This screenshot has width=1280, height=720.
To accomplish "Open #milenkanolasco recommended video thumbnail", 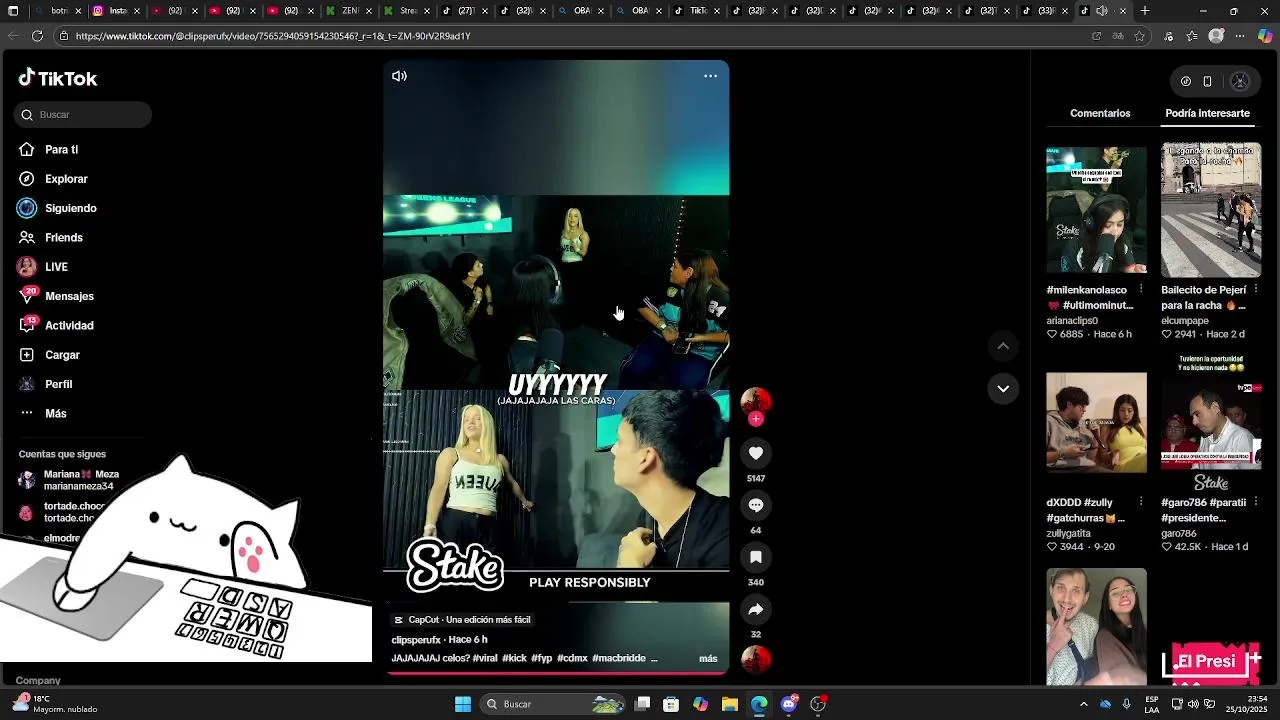I will (1096, 210).
